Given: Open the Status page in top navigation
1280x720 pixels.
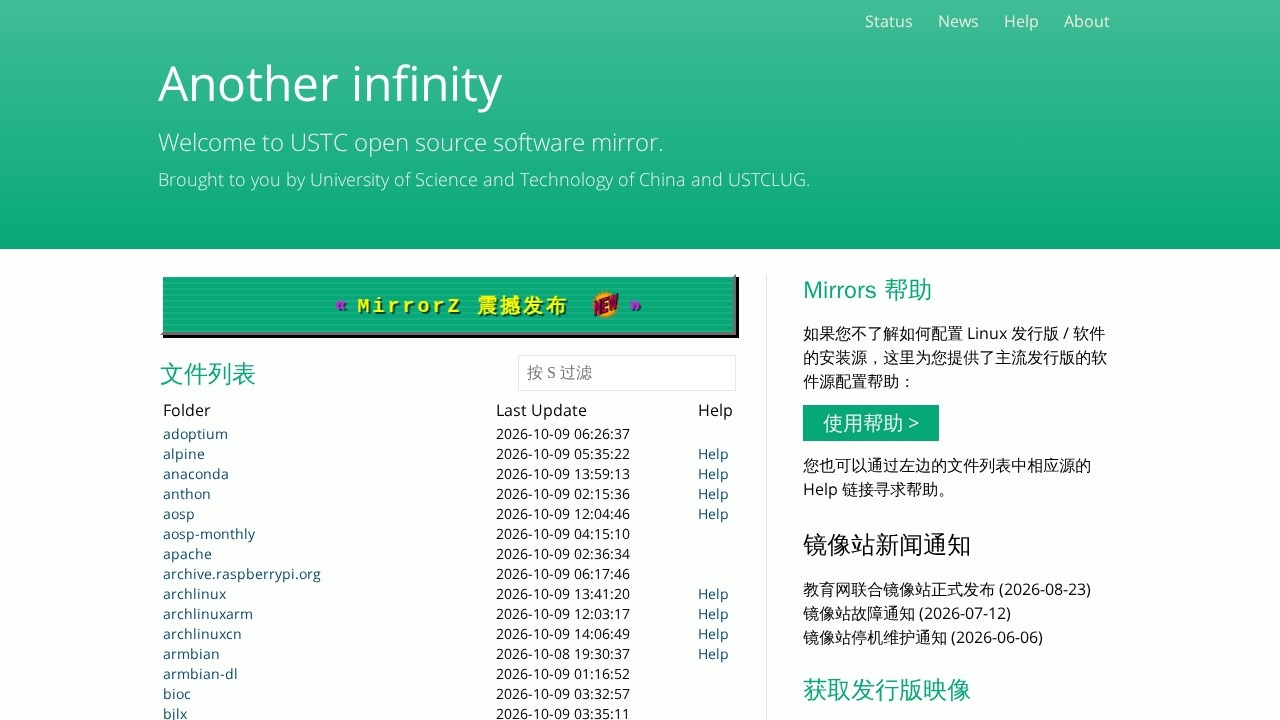Looking at the screenshot, I should (888, 21).
